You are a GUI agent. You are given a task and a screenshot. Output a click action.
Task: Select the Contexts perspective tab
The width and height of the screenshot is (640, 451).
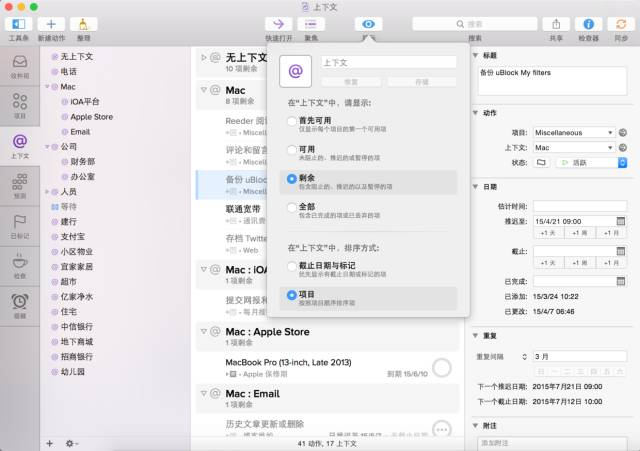[x=20, y=146]
